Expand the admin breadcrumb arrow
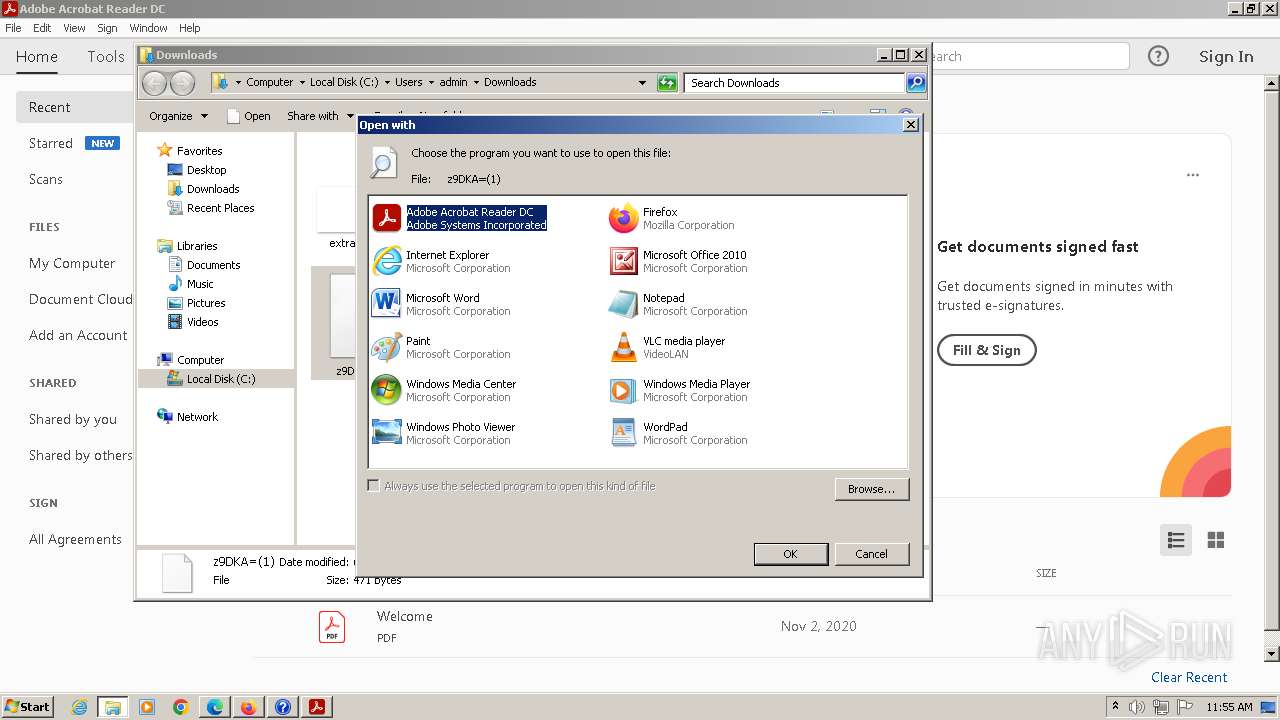Viewport: 1280px width, 720px height. (476, 83)
